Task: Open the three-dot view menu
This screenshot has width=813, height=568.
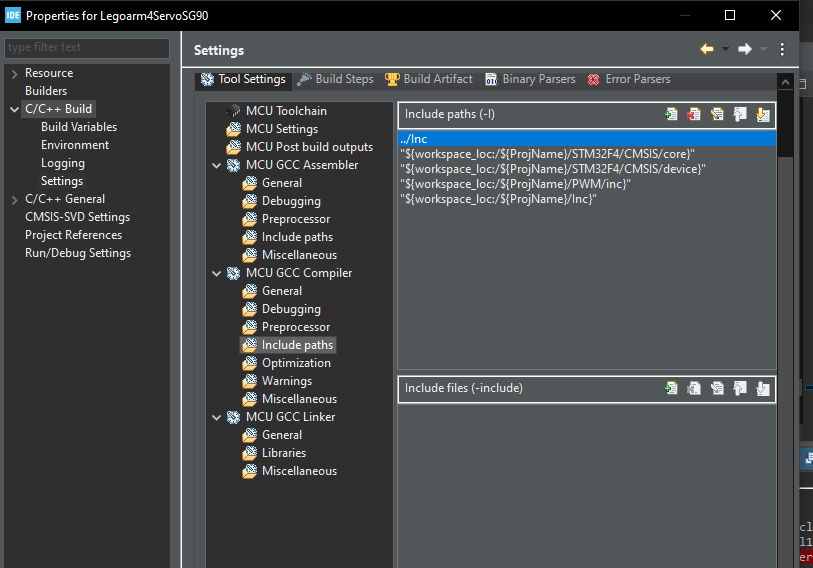Action: pos(782,49)
